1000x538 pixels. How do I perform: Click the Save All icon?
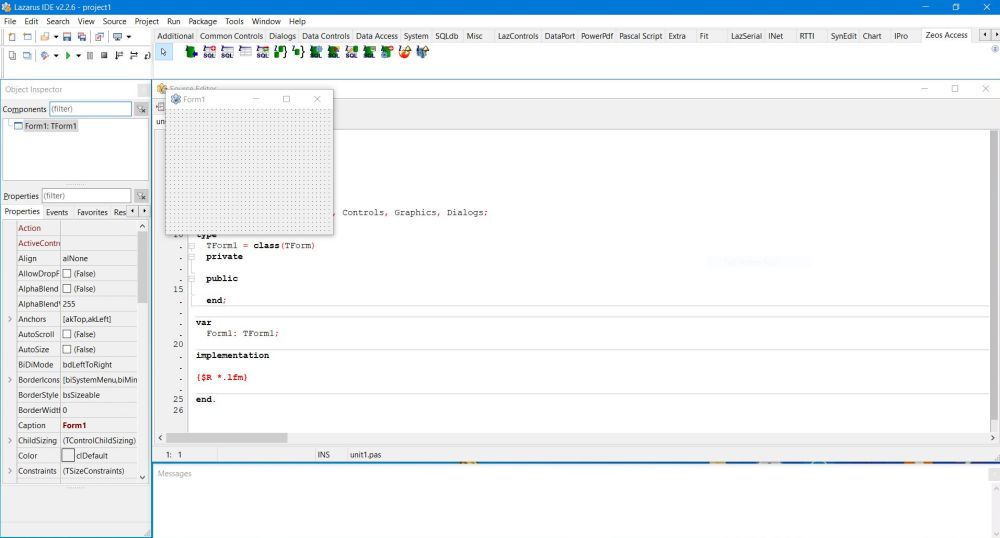(x=82, y=37)
